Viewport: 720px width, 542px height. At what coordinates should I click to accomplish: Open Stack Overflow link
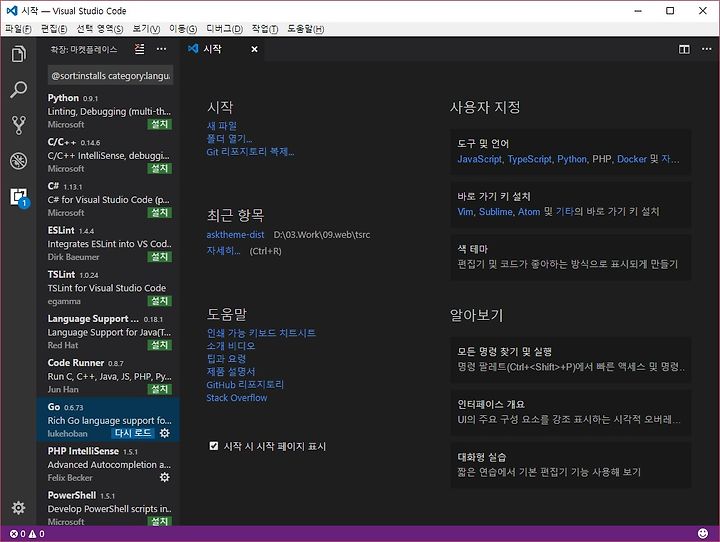point(236,398)
